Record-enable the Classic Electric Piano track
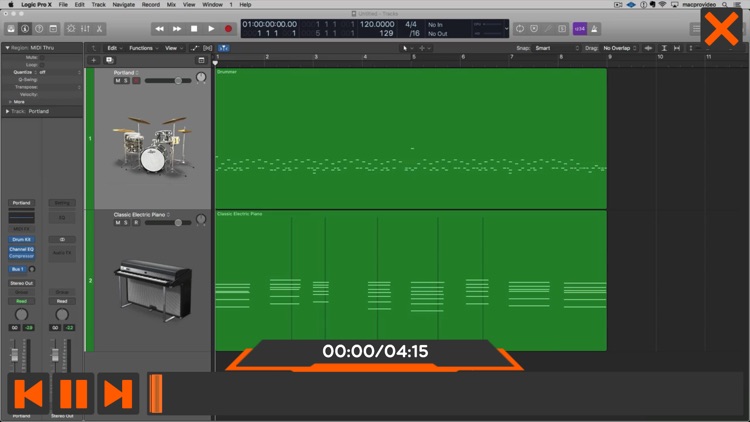The width and height of the screenshot is (750, 422). 136,222
